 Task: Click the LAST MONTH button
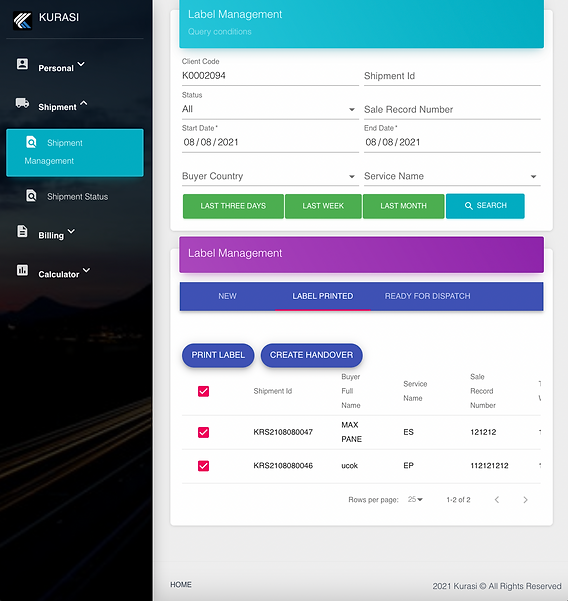(x=403, y=206)
